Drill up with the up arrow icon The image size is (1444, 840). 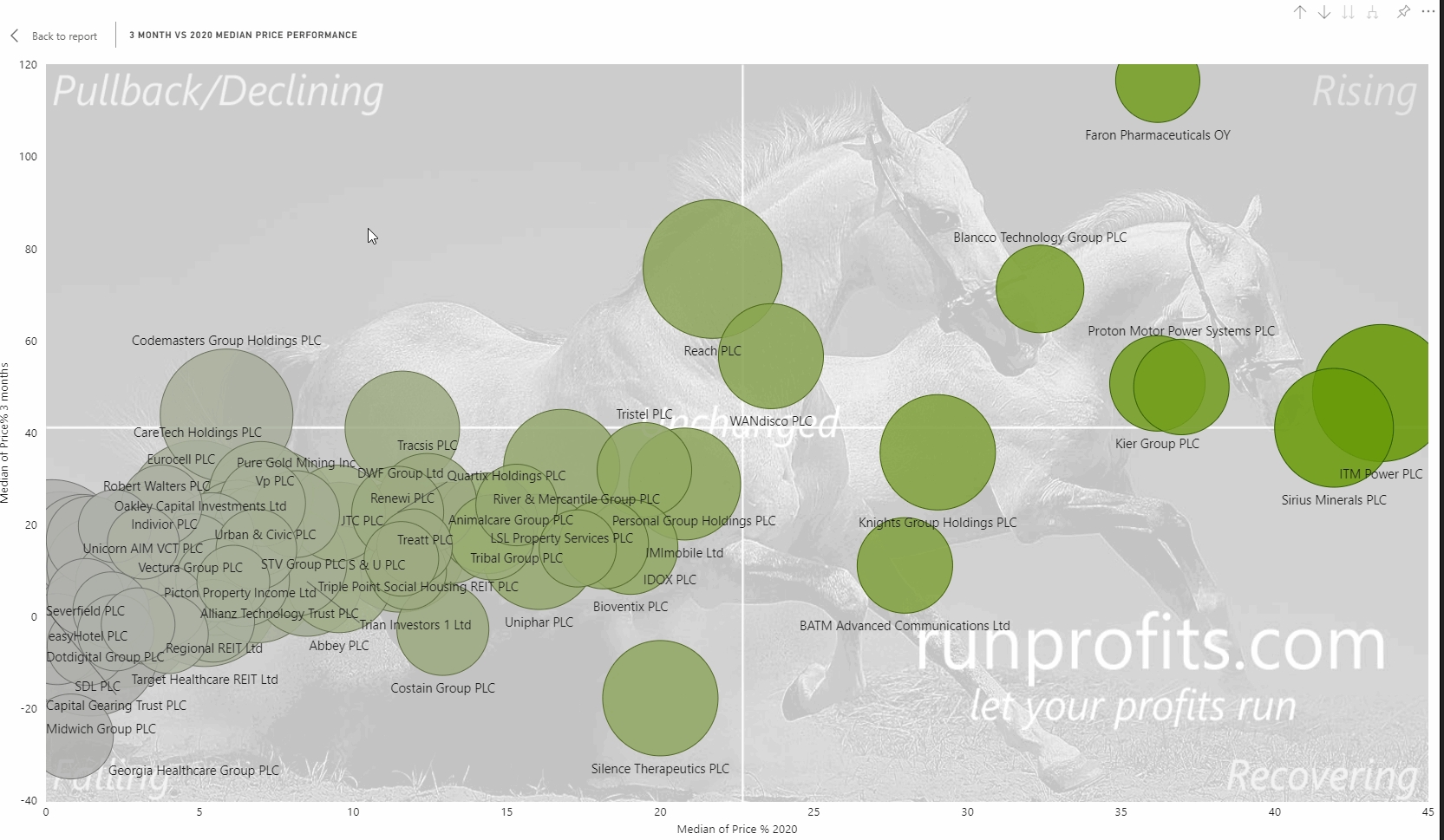(x=1300, y=12)
